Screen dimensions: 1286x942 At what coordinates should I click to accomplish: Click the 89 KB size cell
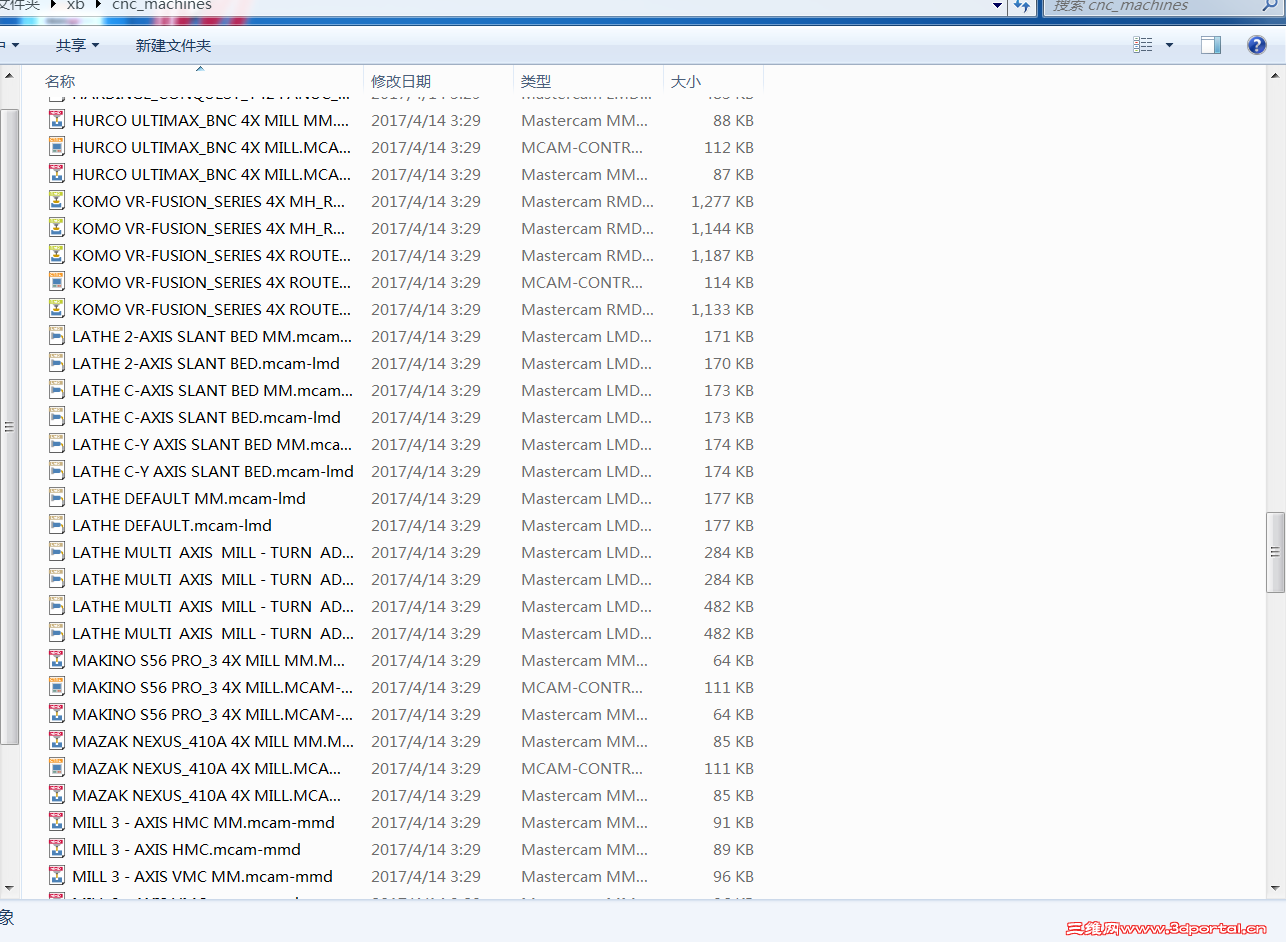pyautogui.click(x=734, y=849)
